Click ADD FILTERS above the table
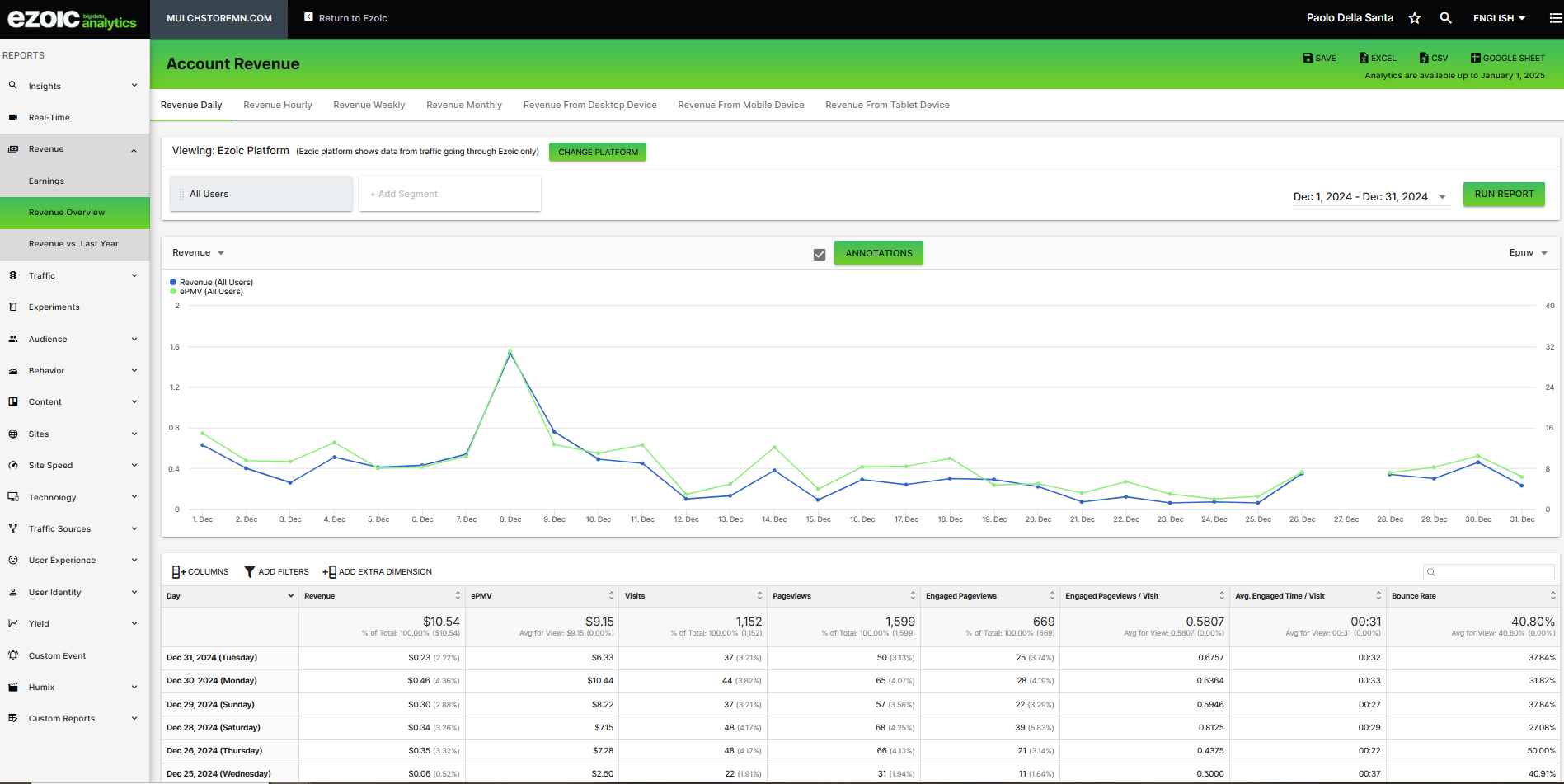This screenshot has width=1564, height=784. click(x=276, y=571)
